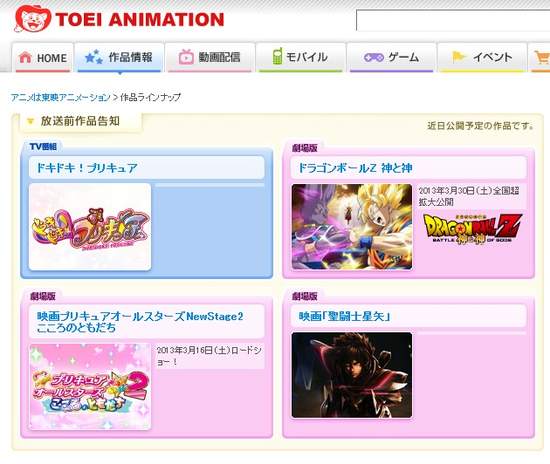Open the ドキドキ!プリキュア title link
The height and width of the screenshot is (464, 550).
coord(87,168)
